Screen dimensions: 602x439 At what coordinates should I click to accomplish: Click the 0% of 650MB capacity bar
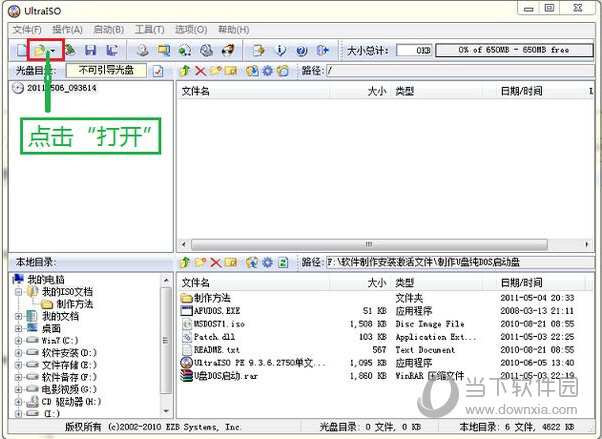[x=514, y=50]
